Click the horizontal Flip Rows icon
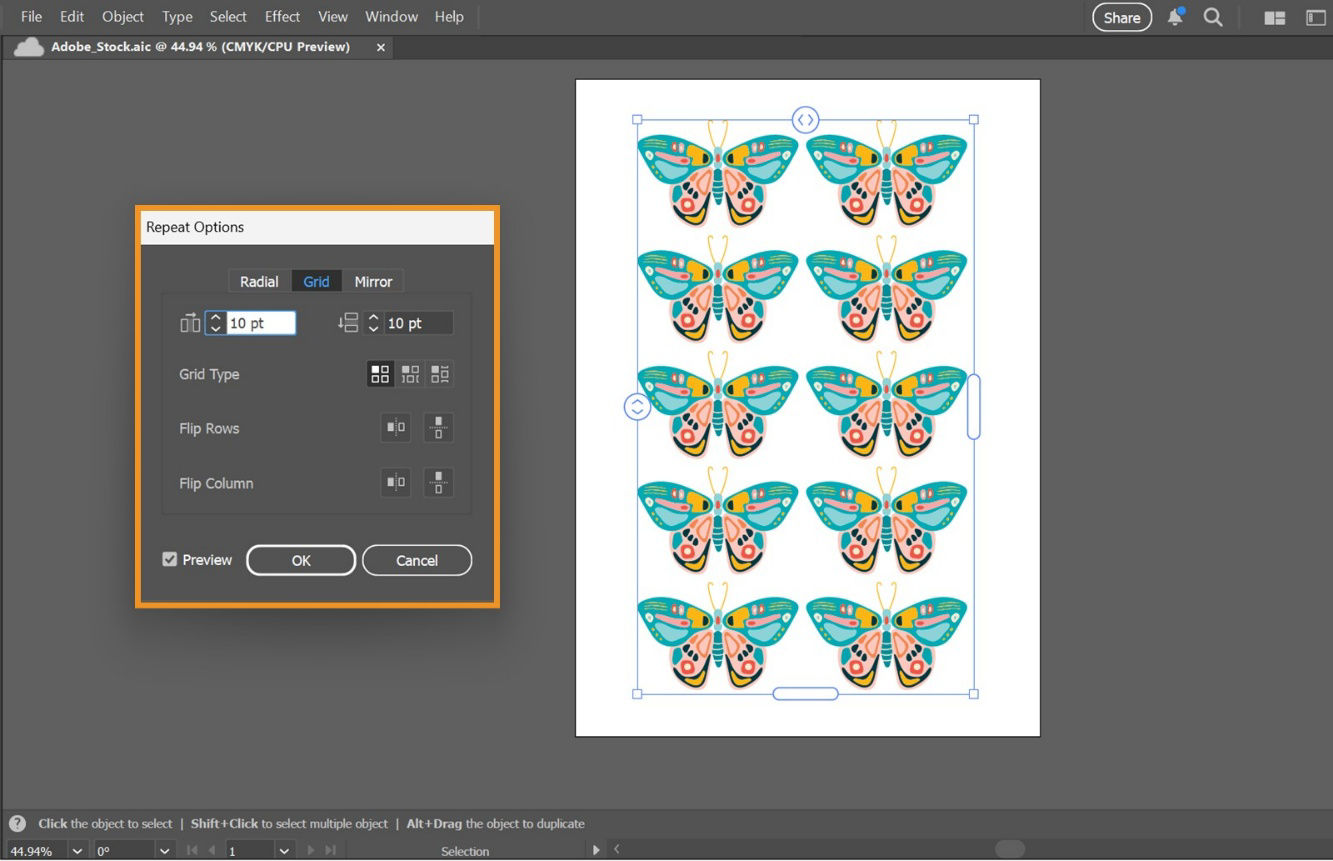The height and width of the screenshot is (861, 1333). coord(395,428)
